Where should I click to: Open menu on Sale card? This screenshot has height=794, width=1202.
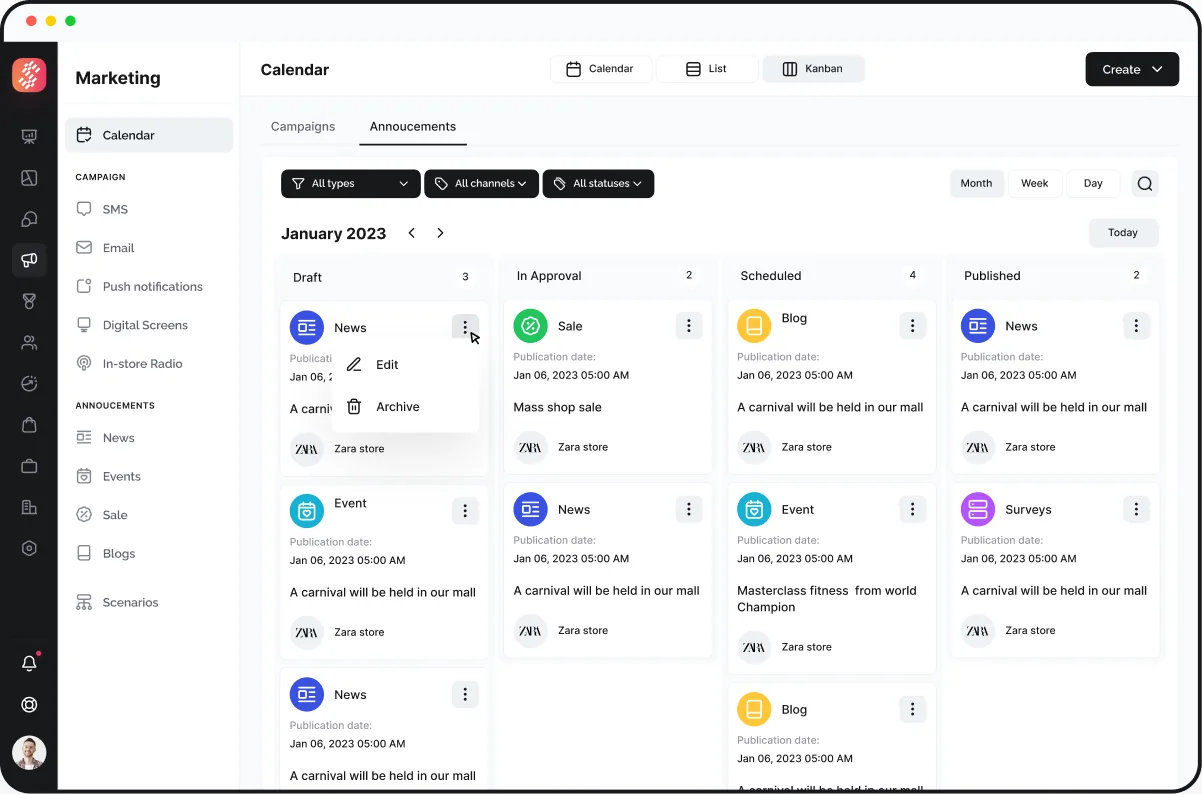pyautogui.click(x=688, y=326)
